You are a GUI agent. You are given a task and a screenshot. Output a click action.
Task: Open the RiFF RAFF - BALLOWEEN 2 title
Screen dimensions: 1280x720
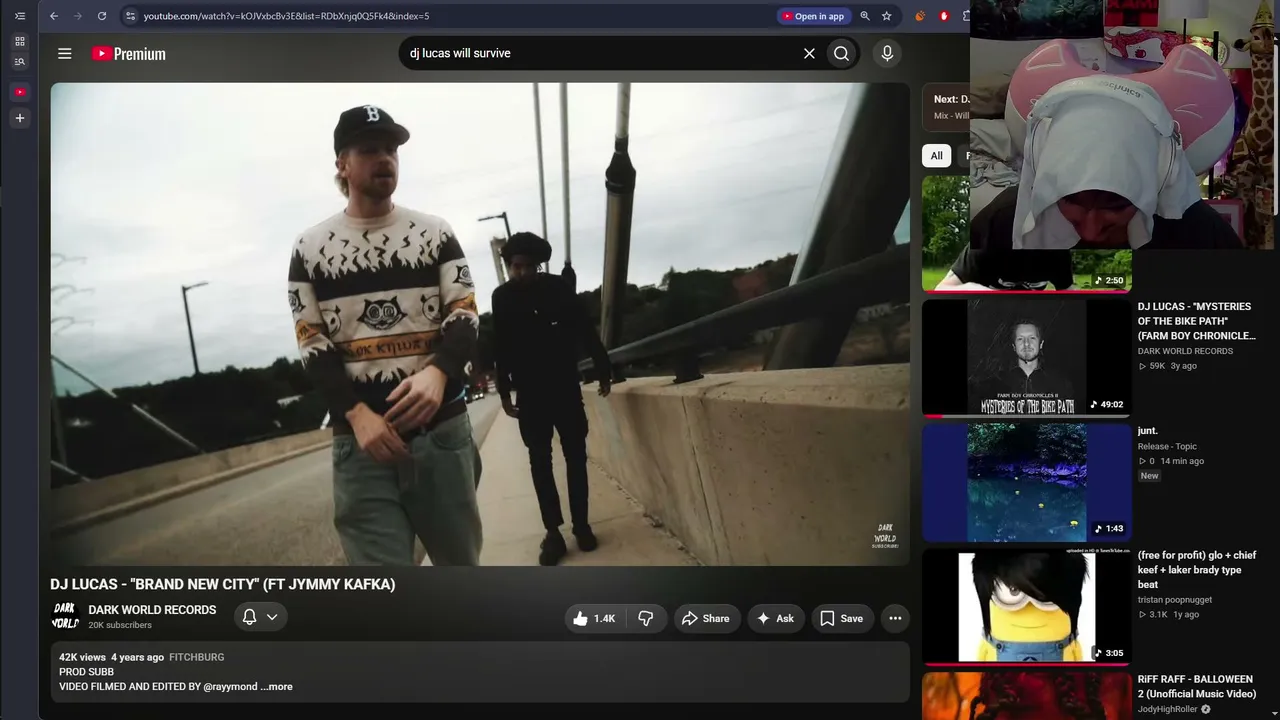click(1195, 686)
